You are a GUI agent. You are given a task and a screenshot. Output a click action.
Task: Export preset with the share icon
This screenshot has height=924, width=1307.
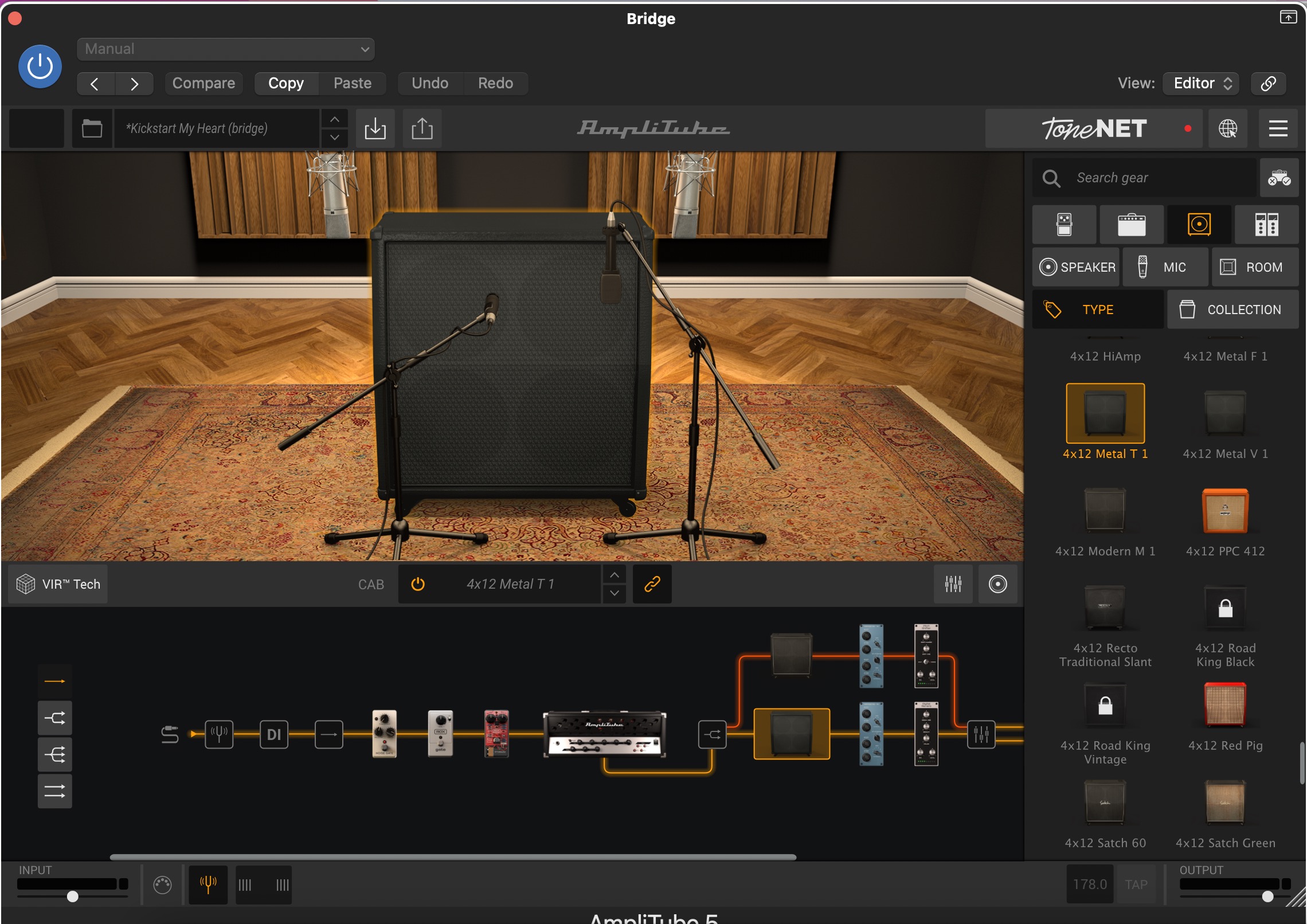(422, 128)
